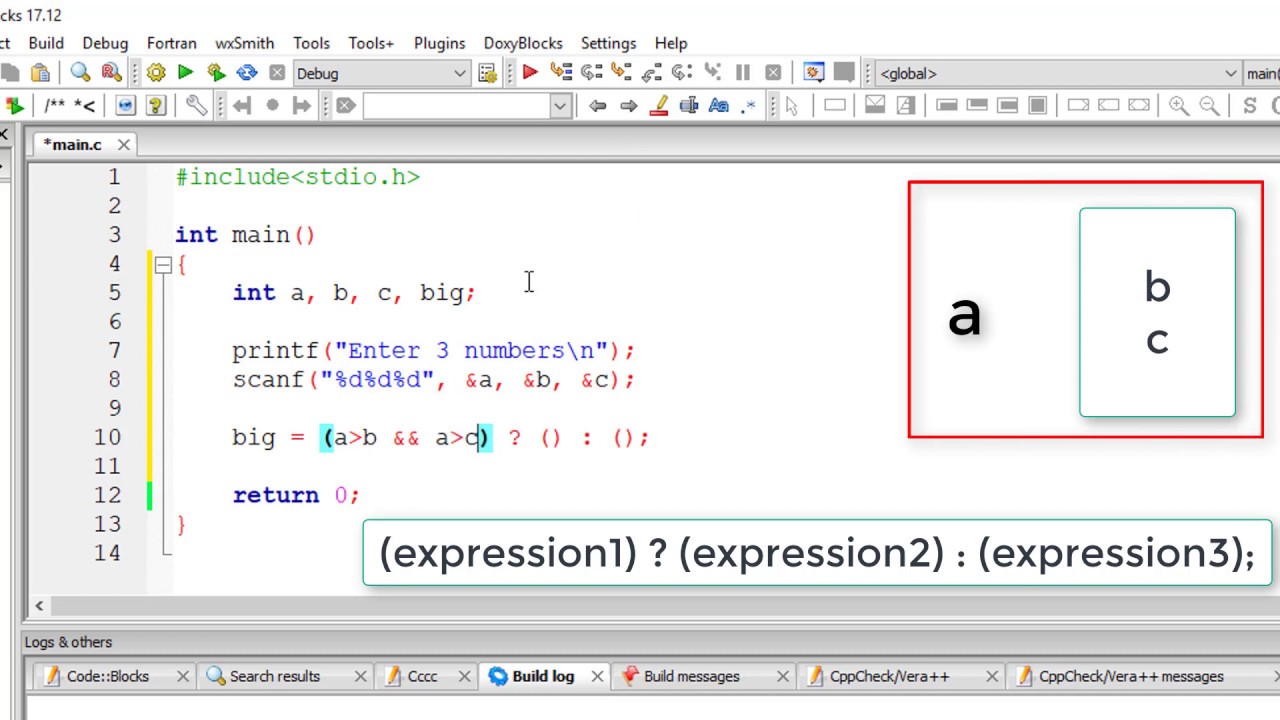This screenshot has width=1280, height=720.
Task: Run program with the green play icon
Action: point(185,73)
